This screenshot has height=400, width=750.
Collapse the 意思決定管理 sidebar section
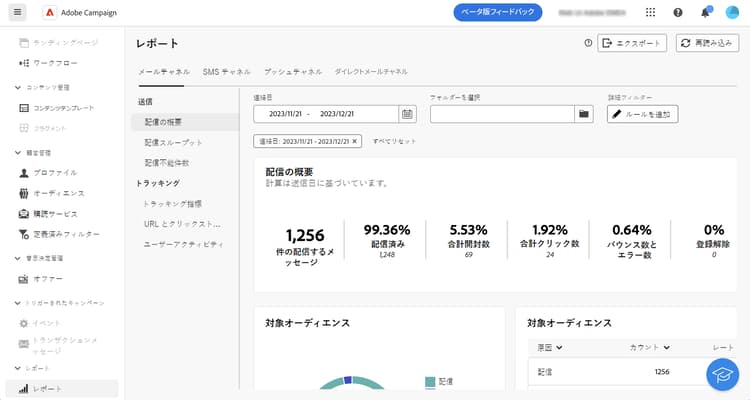pyautogui.click(x=18, y=258)
